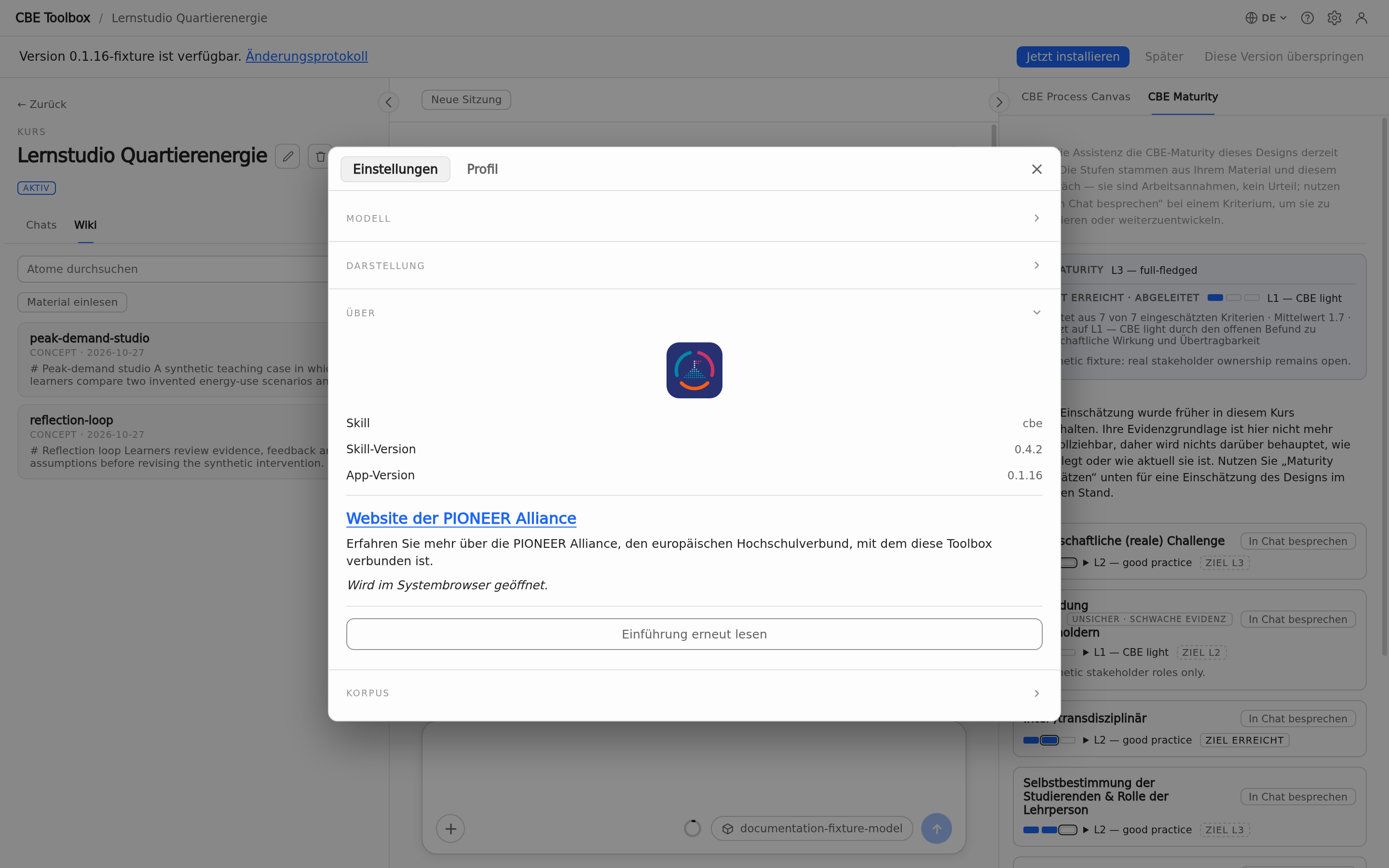
Task: Expand the Korpus settings section
Action: click(x=694, y=693)
